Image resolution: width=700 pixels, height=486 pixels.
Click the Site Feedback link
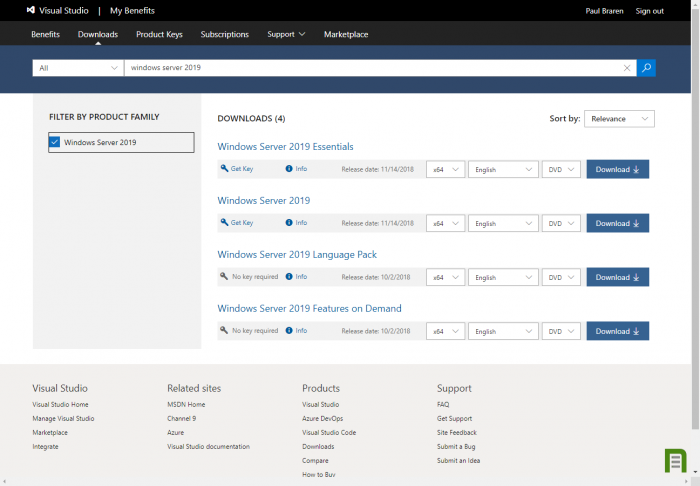(x=457, y=432)
